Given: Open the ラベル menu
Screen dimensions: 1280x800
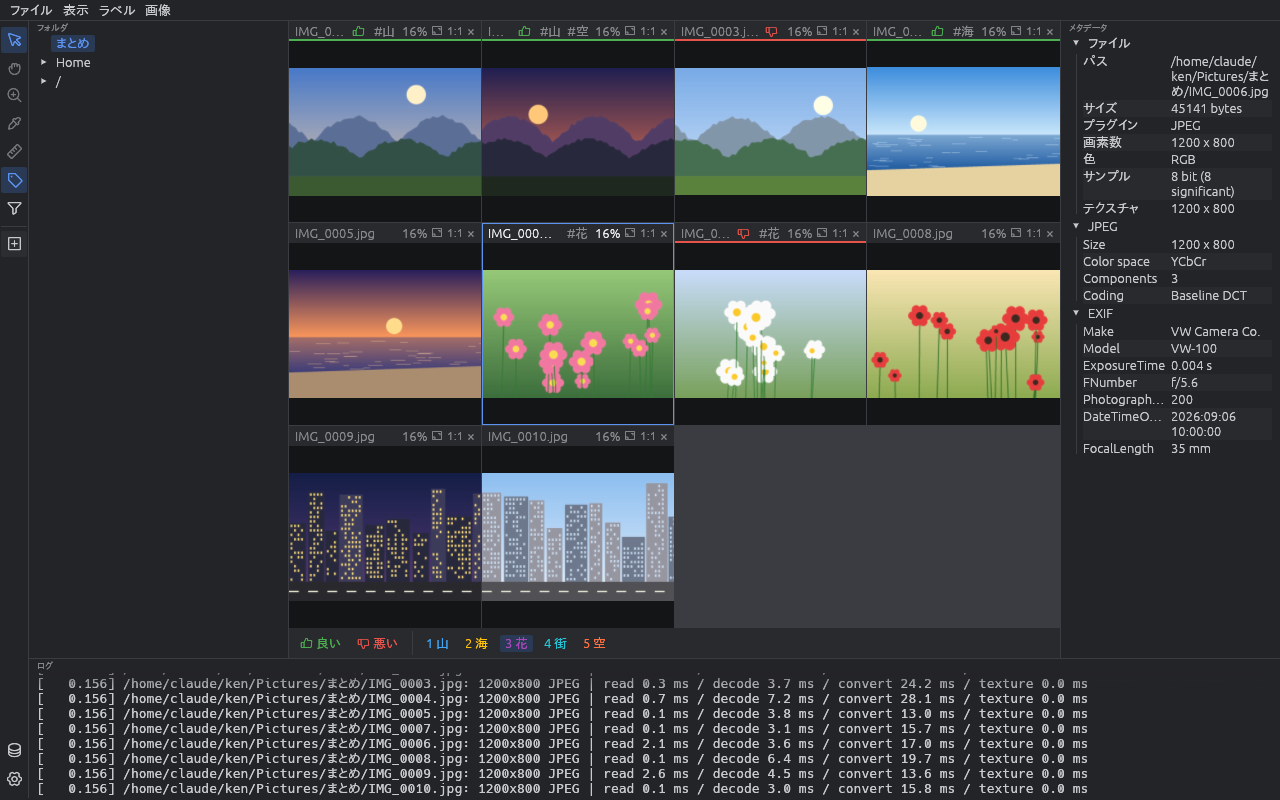Looking at the screenshot, I should [x=117, y=10].
